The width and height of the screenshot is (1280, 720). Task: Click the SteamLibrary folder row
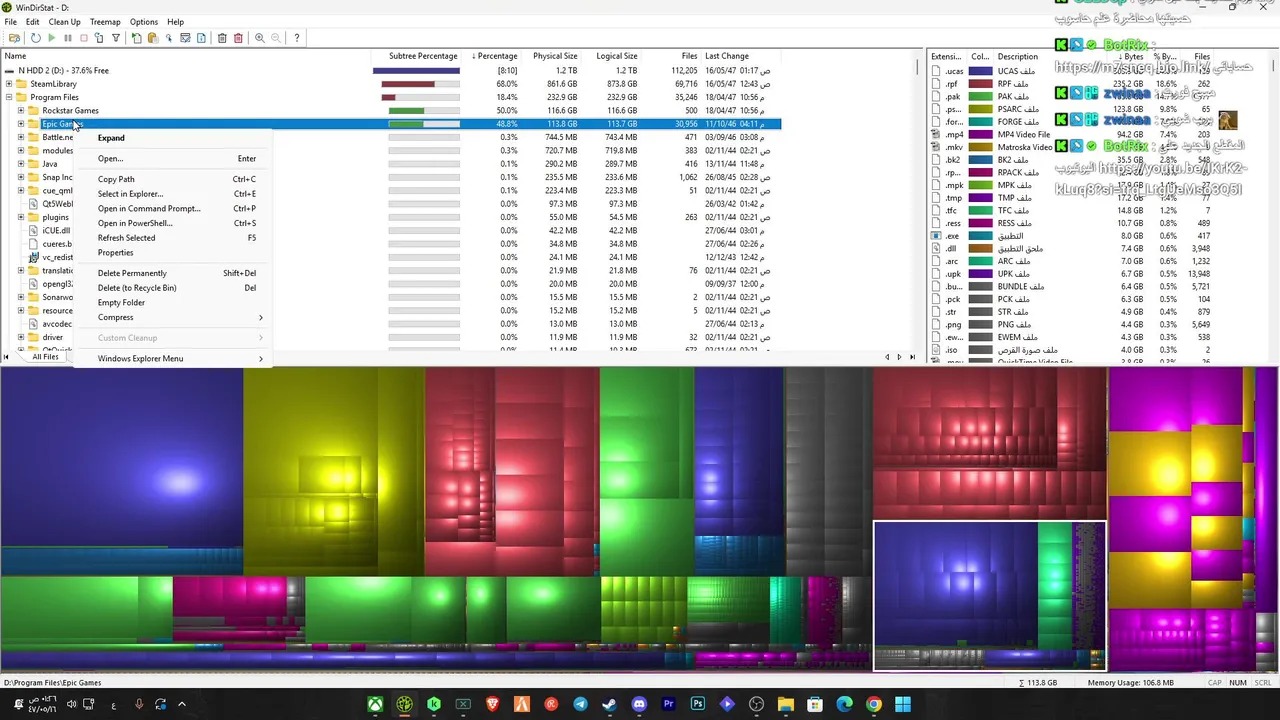pos(390,84)
